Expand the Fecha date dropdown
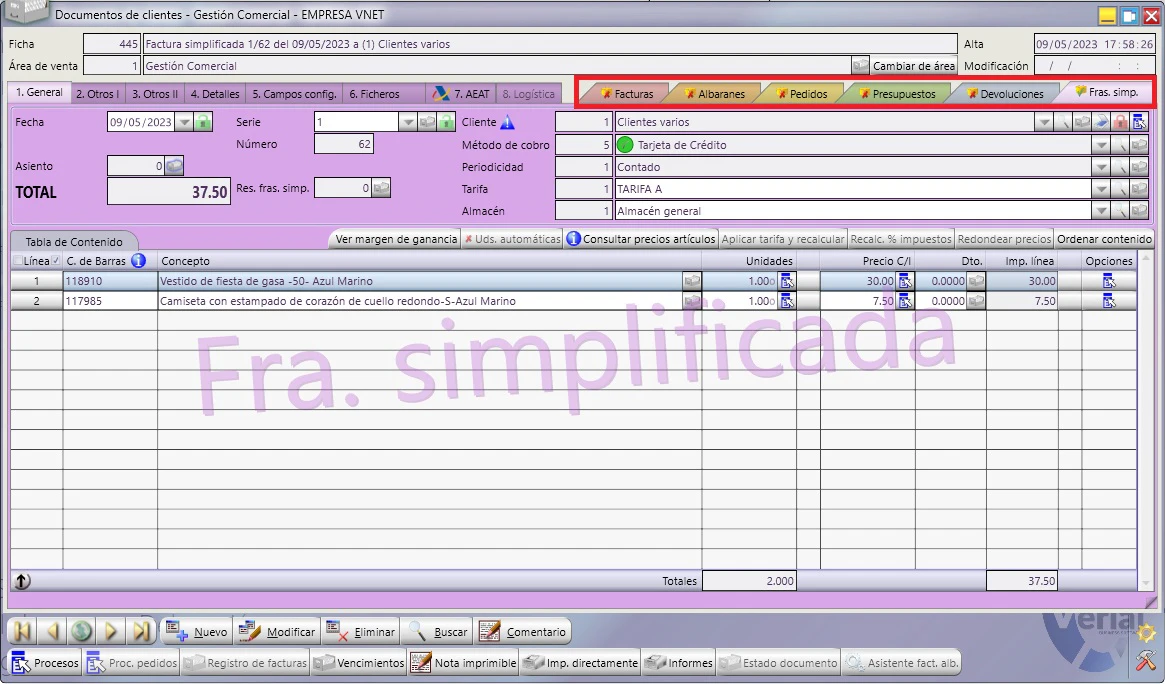 [x=184, y=122]
